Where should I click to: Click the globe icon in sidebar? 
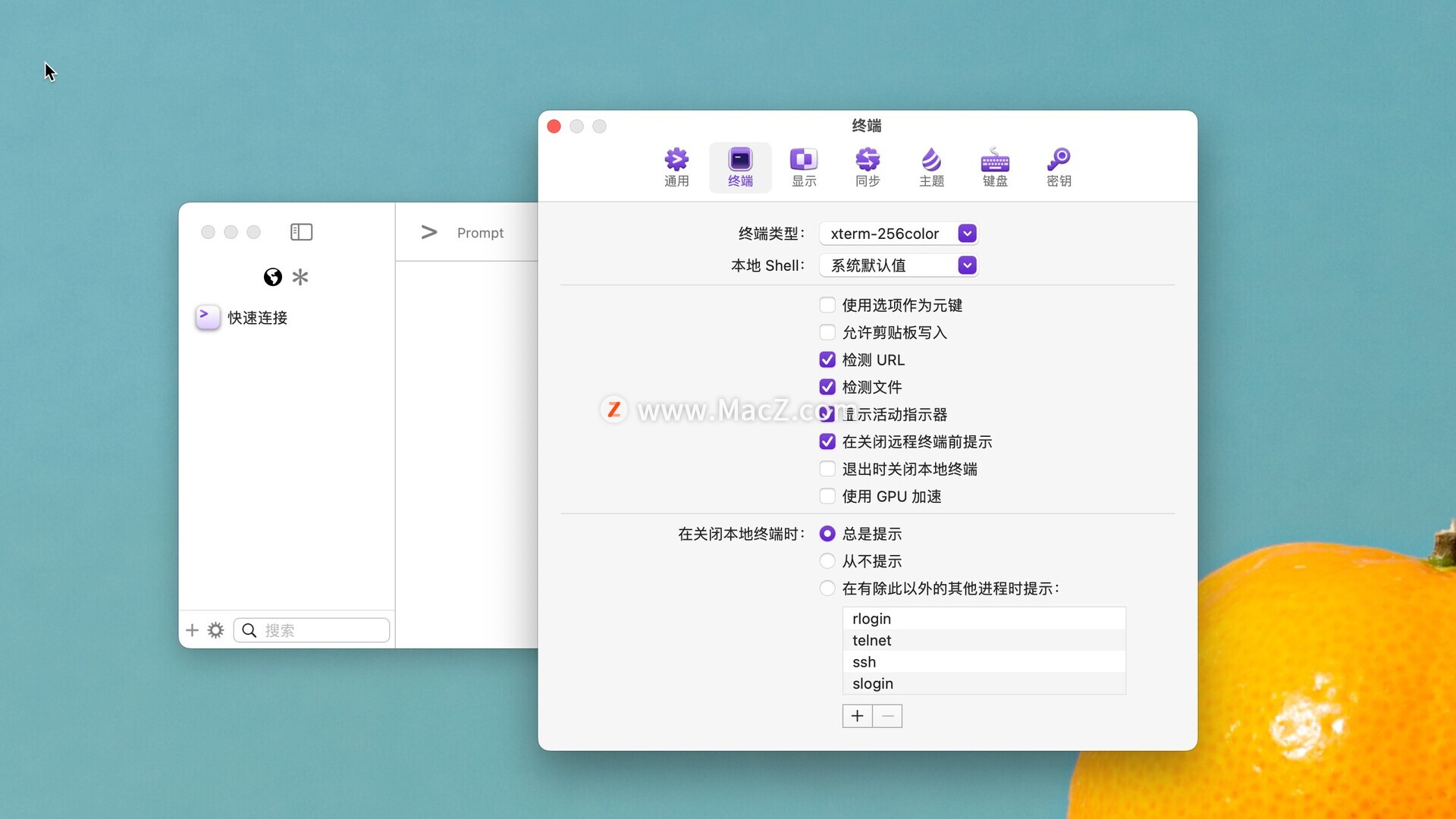(273, 278)
